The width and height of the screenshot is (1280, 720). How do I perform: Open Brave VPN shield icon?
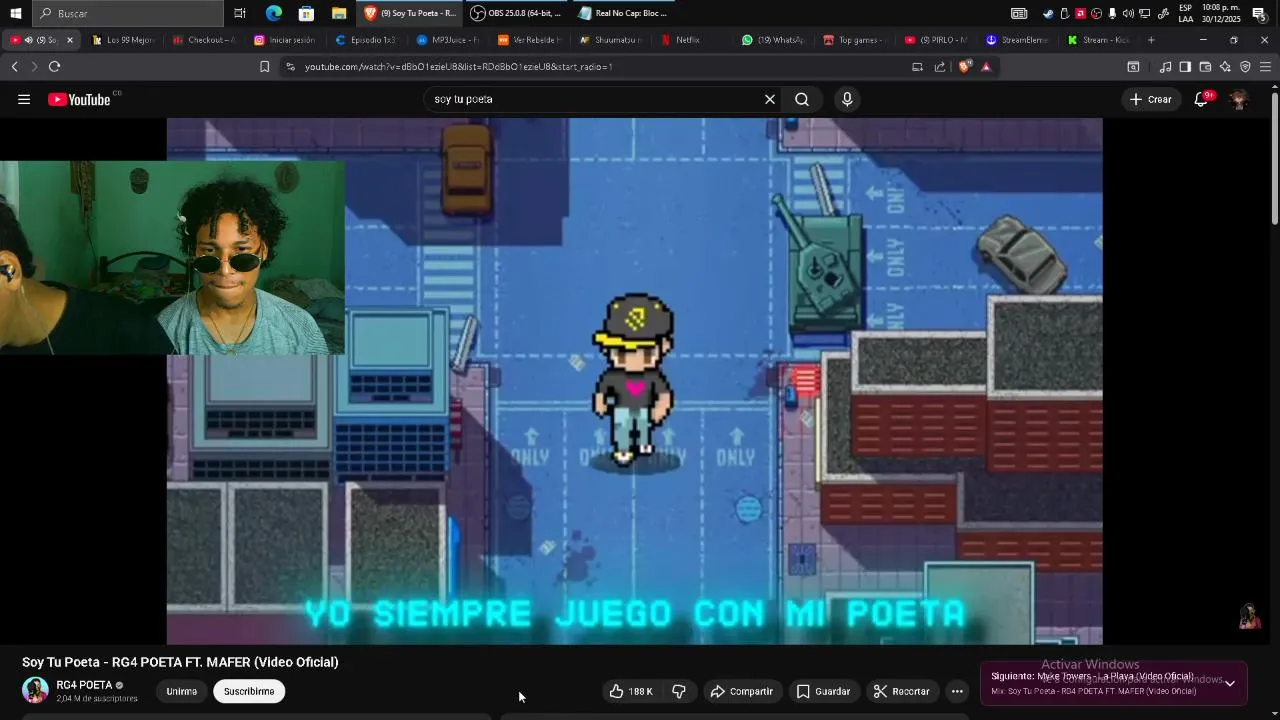pyautogui.click(x=1245, y=67)
